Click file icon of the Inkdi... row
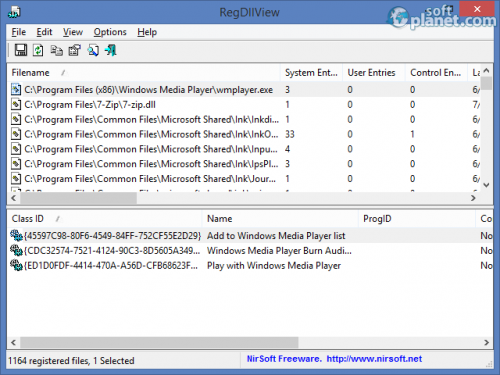 [16, 119]
